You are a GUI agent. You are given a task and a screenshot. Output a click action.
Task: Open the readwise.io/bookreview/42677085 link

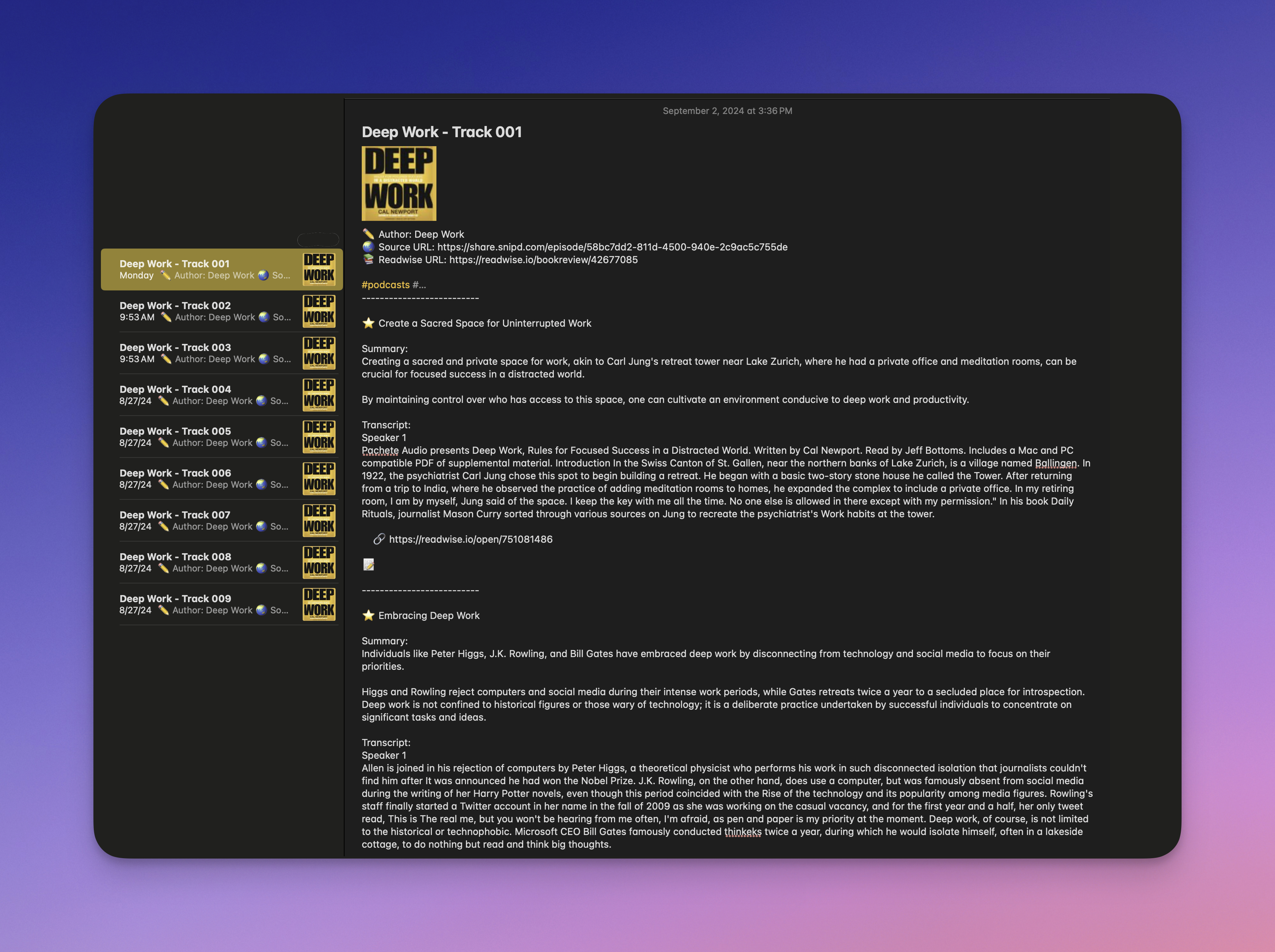pos(543,260)
